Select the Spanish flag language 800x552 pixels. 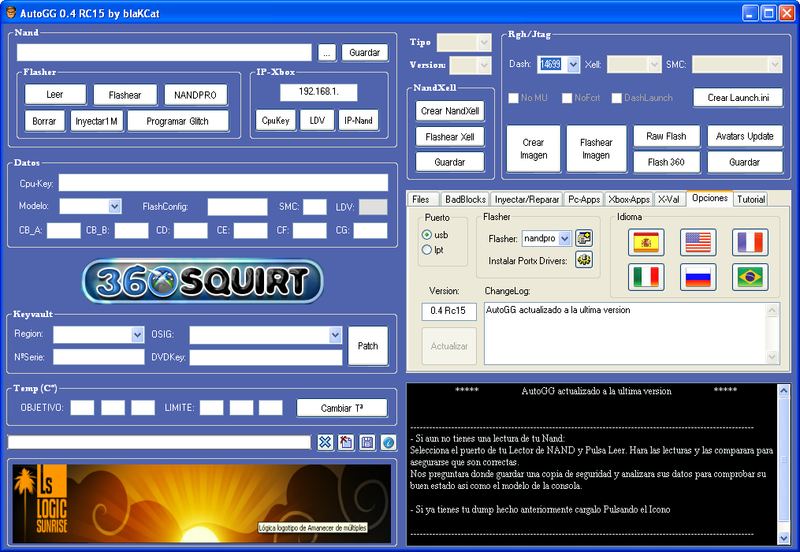pos(646,242)
